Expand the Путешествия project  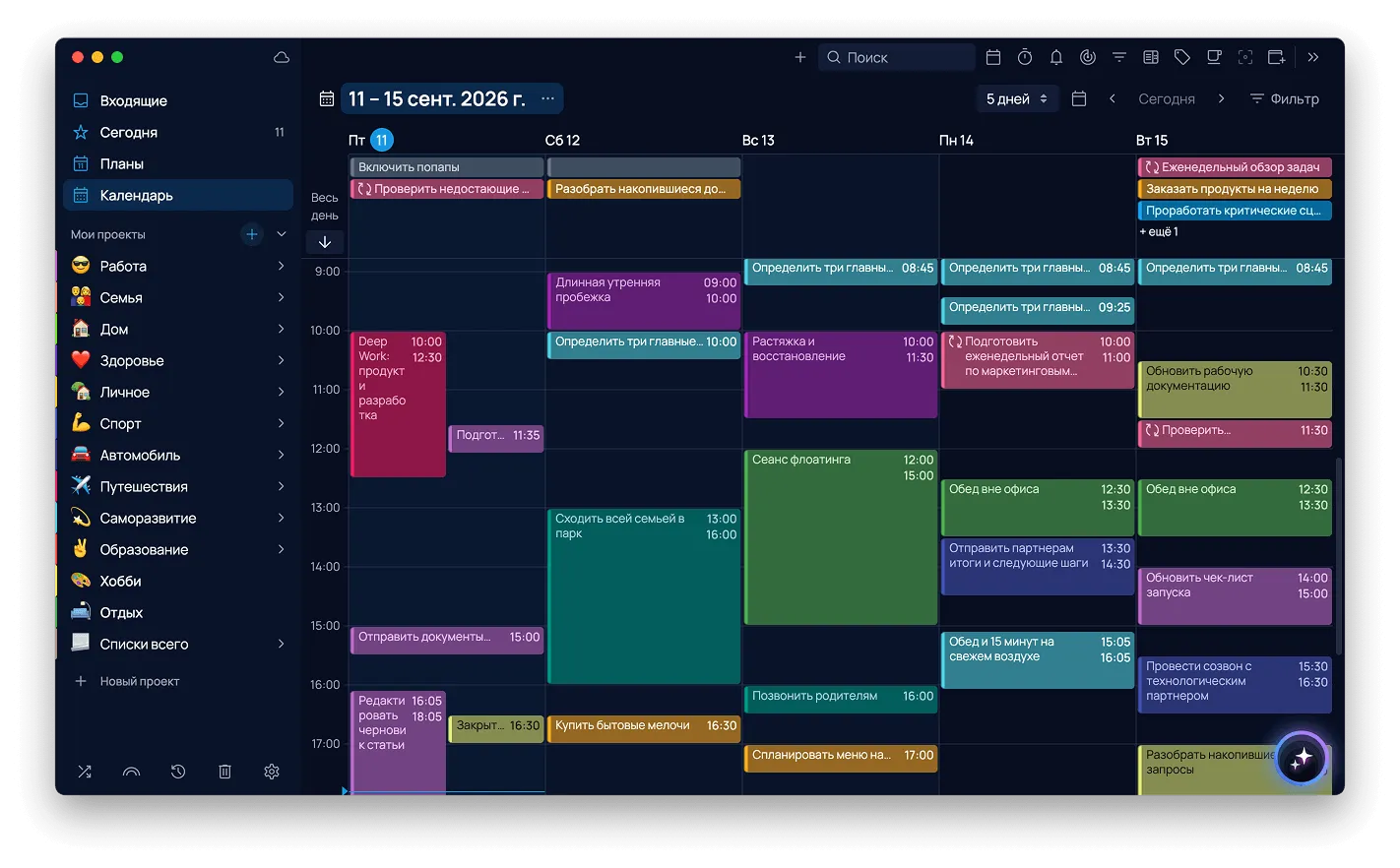(281, 486)
